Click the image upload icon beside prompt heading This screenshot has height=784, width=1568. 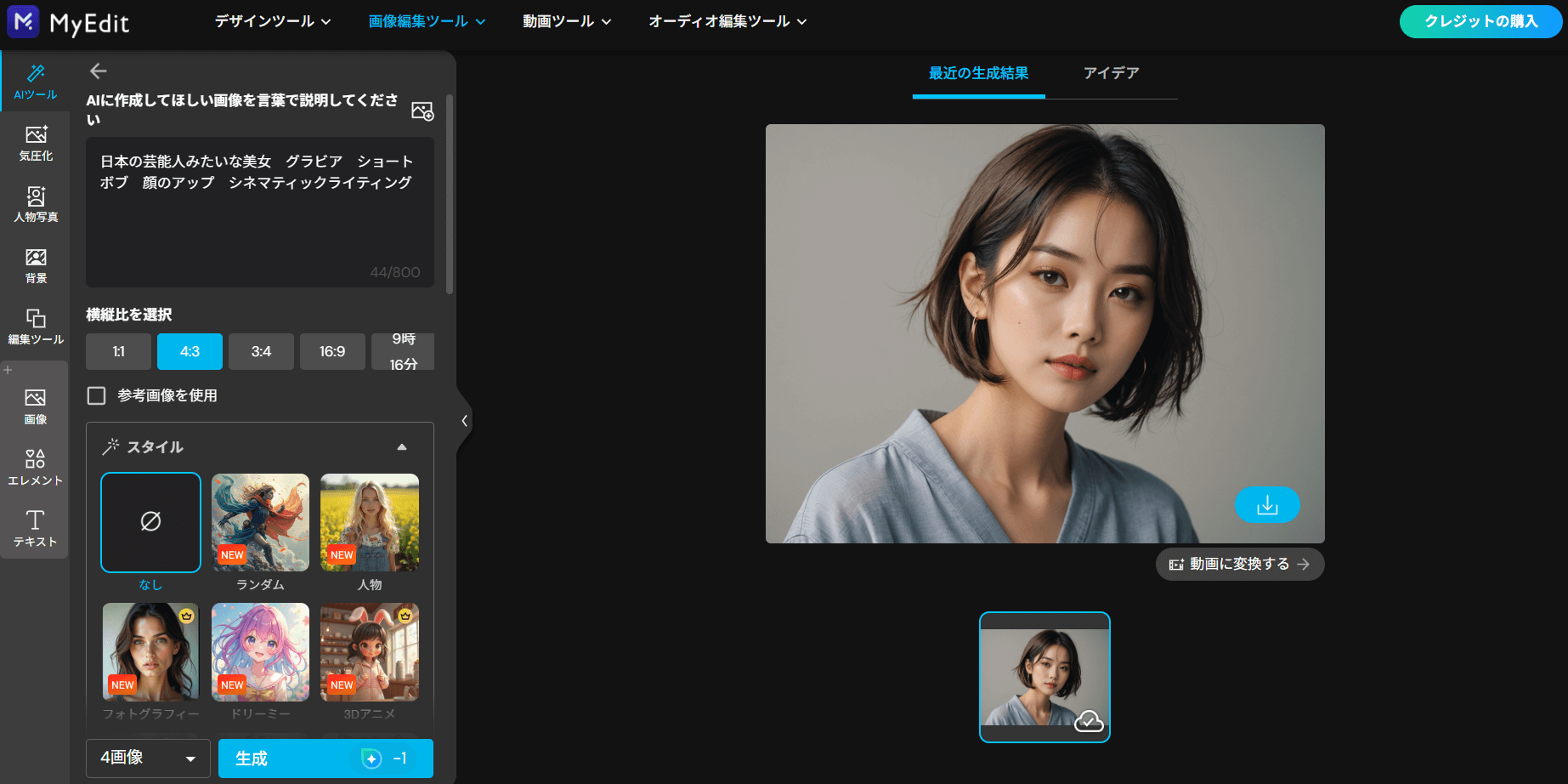(422, 111)
